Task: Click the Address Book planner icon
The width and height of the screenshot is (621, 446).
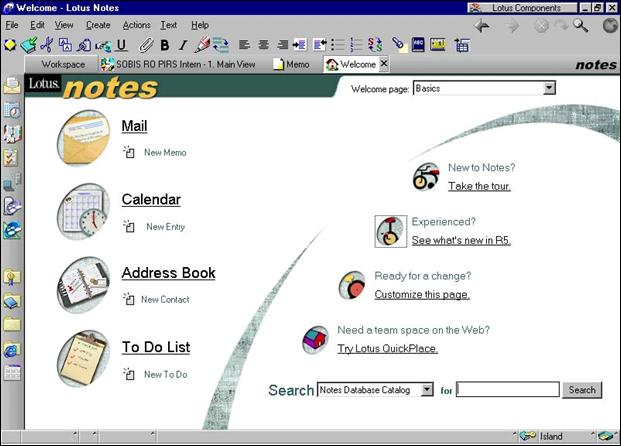Action: (83, 283)
